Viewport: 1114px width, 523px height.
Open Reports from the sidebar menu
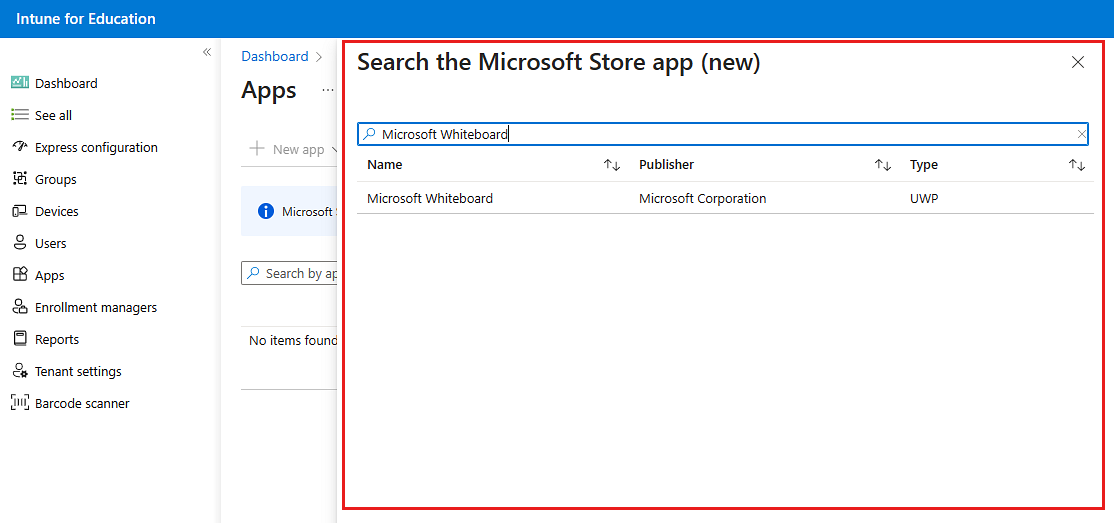pos(57,339)
